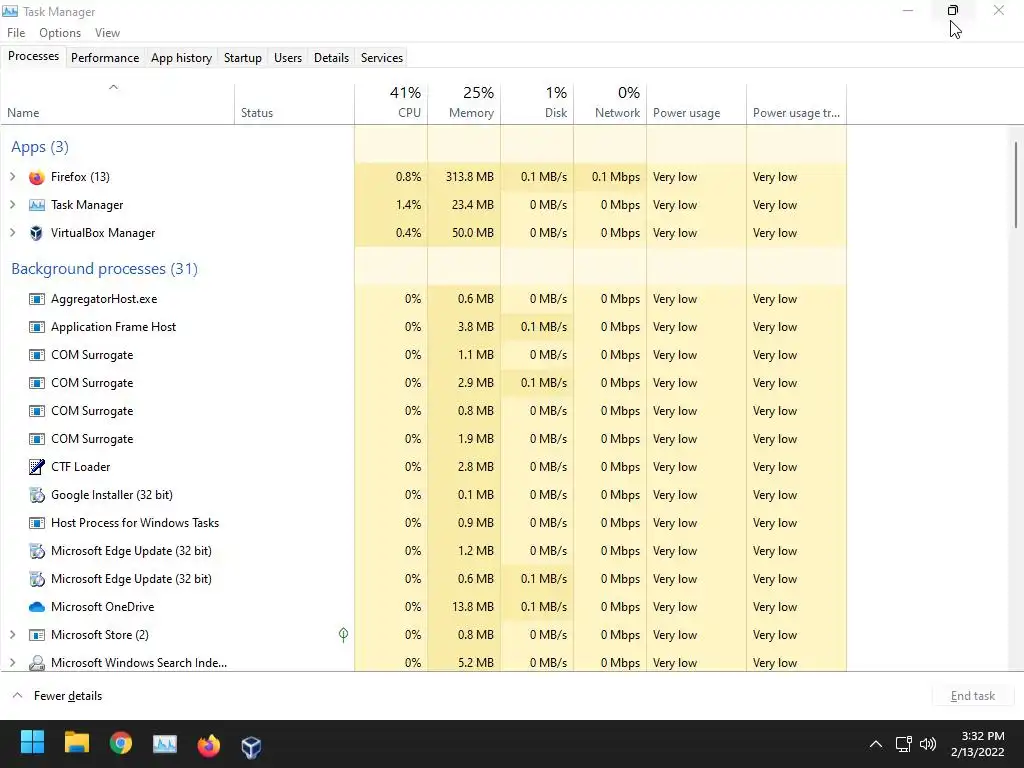
Task: Select the Apps (3) group header
Action: pos(40,147)
